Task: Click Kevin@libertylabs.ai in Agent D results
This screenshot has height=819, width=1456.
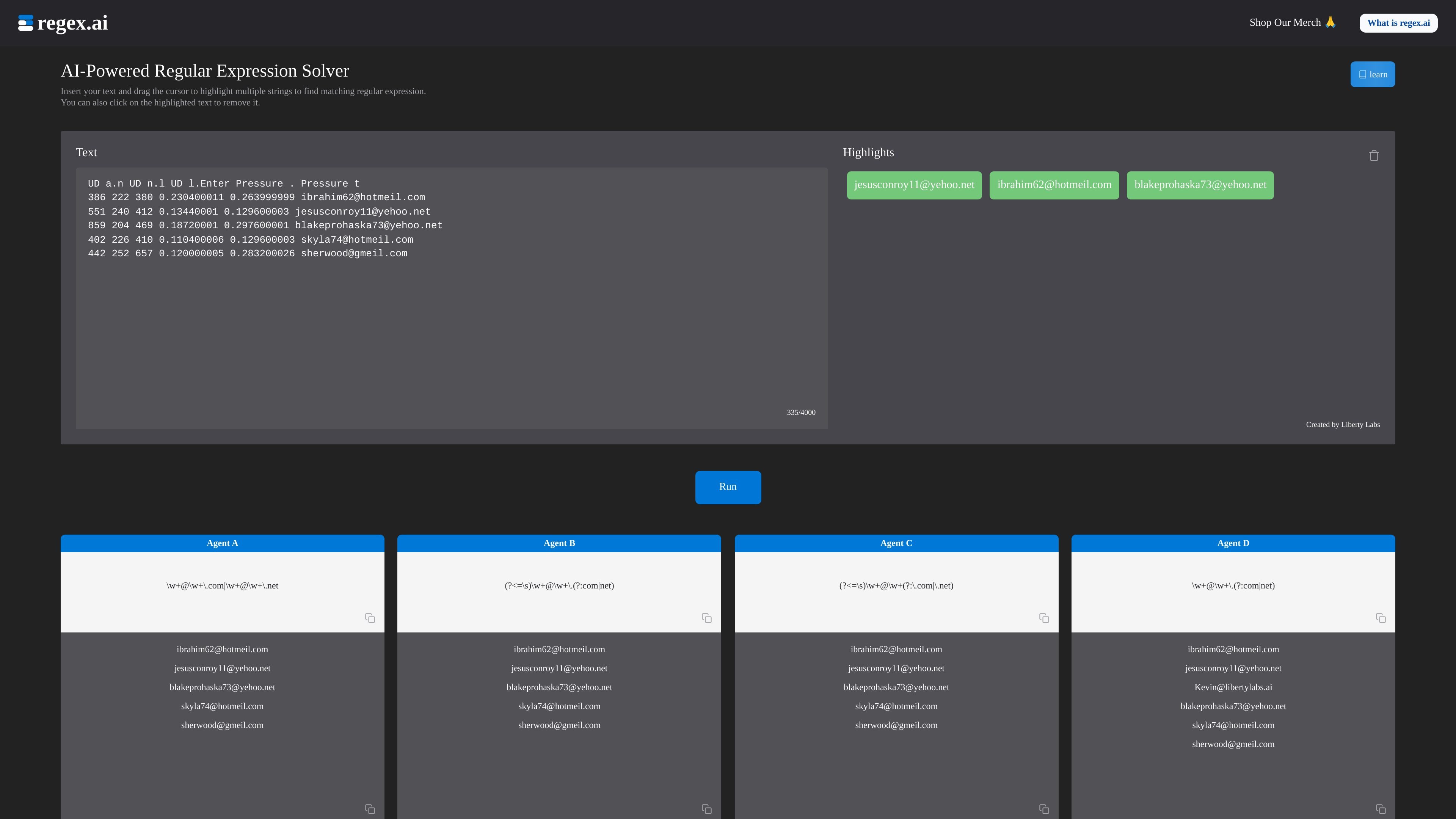Action: (1233, 687)
